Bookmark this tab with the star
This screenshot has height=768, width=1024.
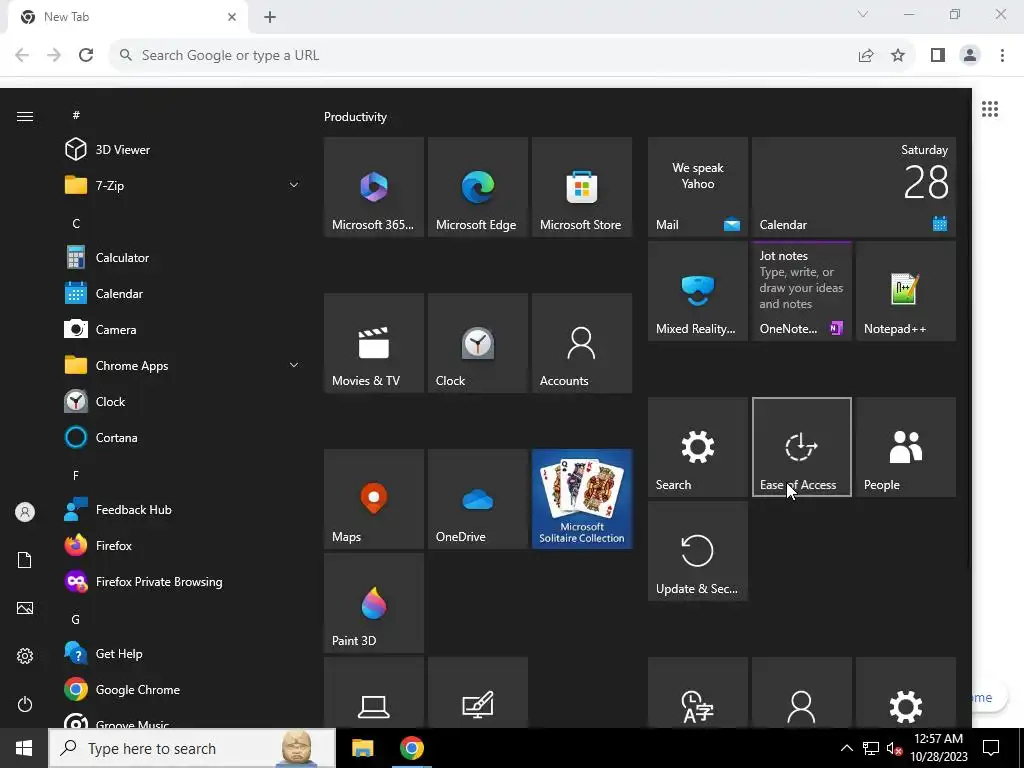[x=898, y=56]
